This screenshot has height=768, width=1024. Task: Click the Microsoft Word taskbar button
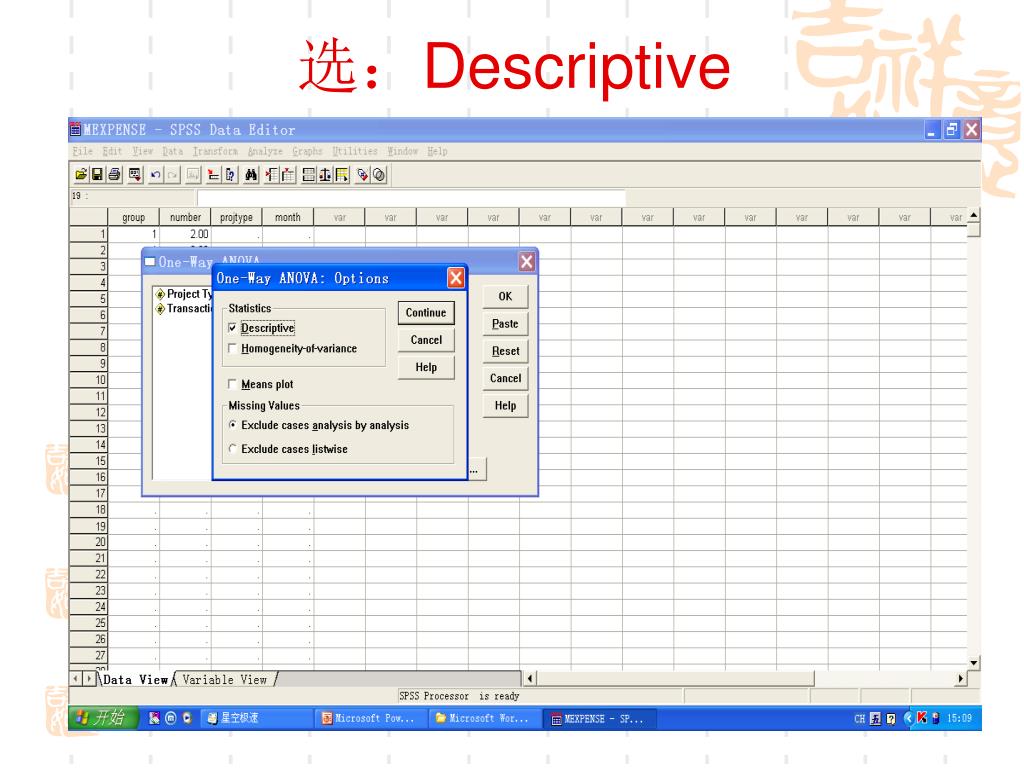(483, 718)
